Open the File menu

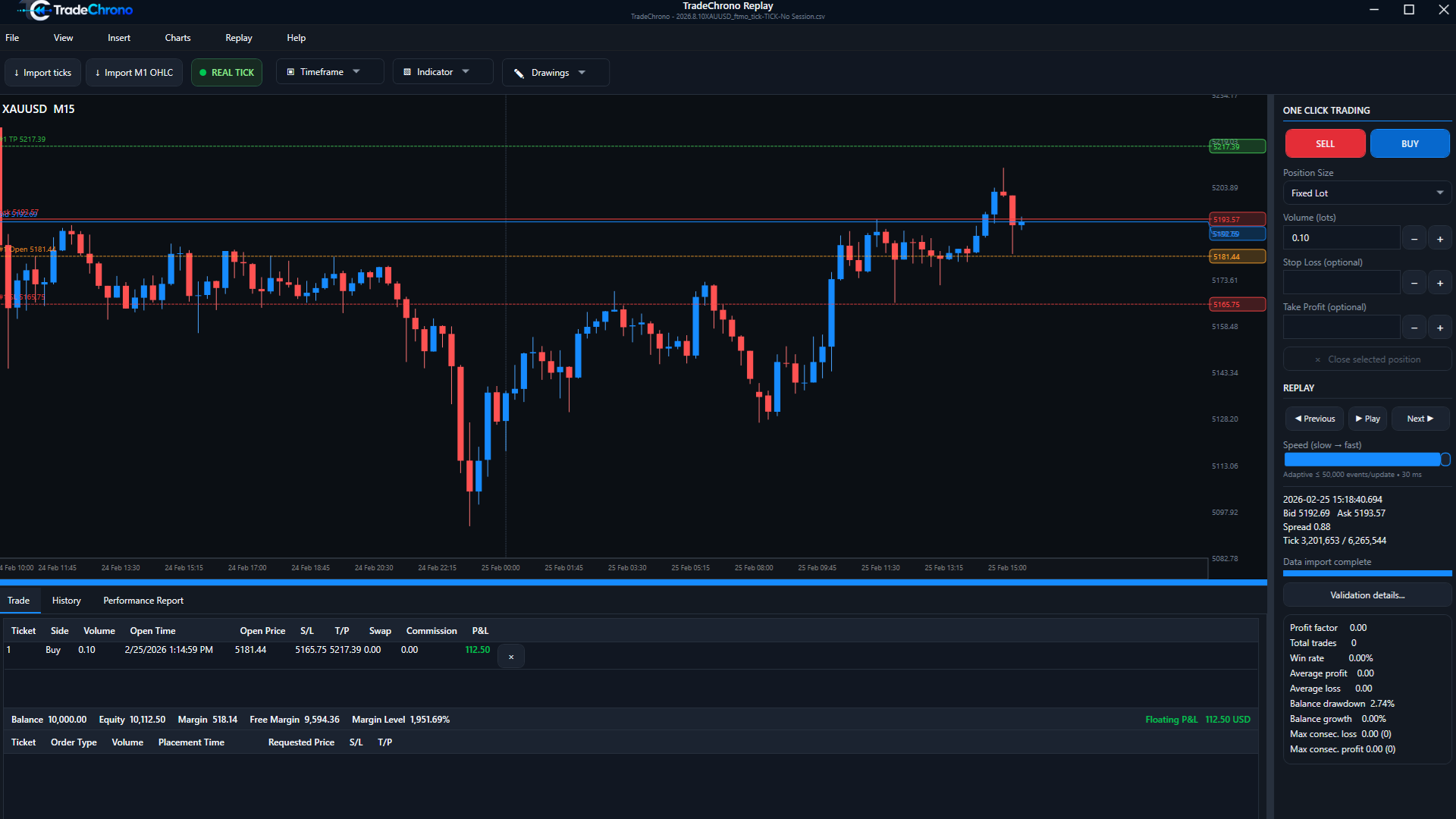pos(12,38)
